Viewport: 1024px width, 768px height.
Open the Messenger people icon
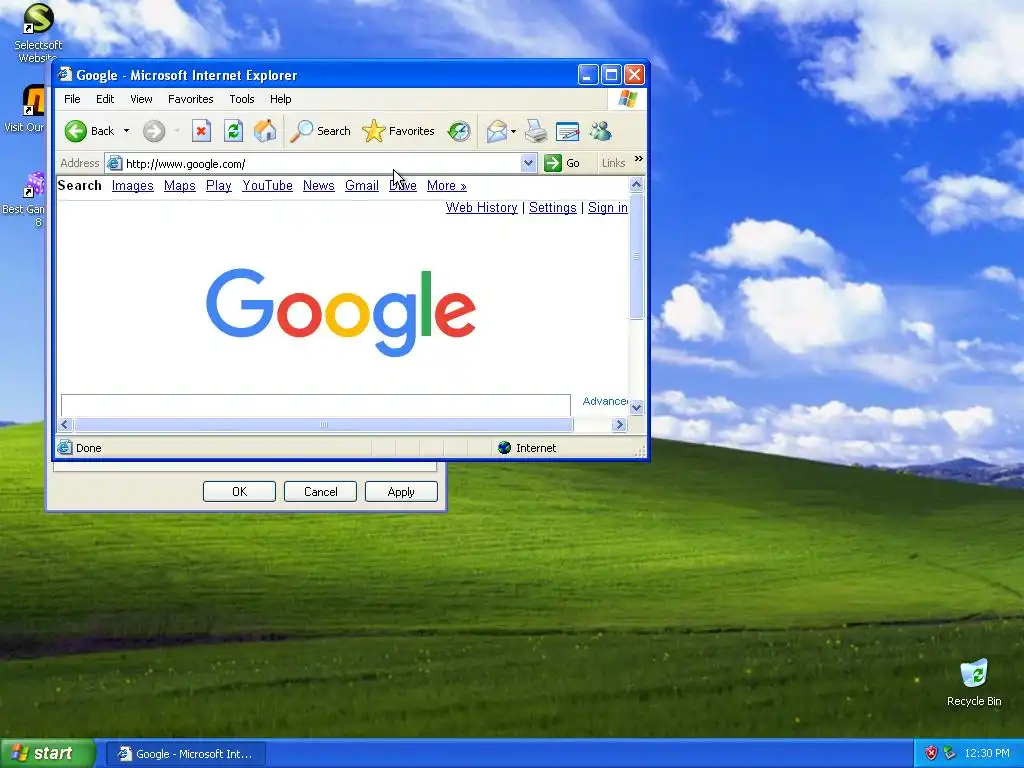click(x=600, y=131)
